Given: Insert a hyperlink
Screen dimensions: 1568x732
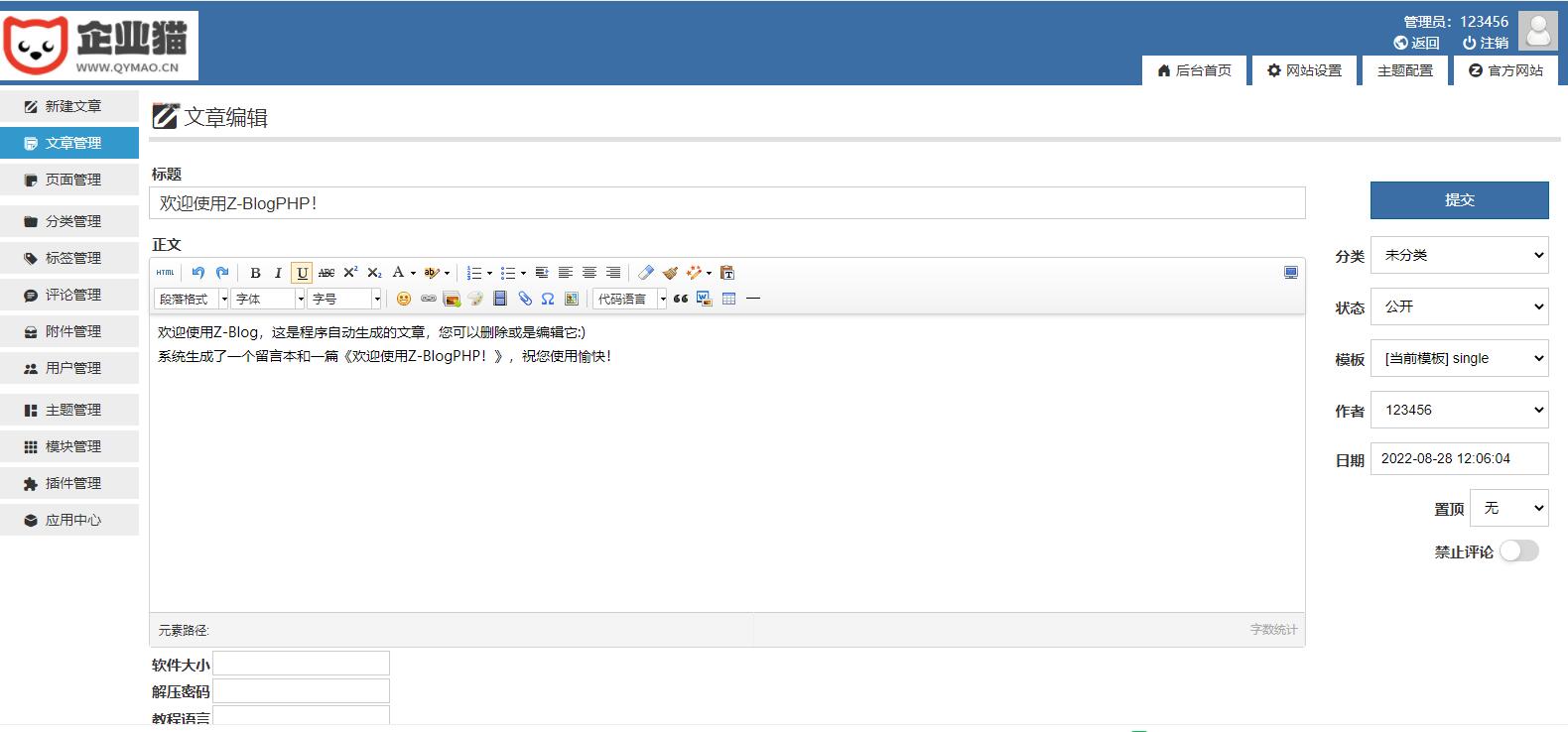Looking at the screenshot, I should point(428,299).
